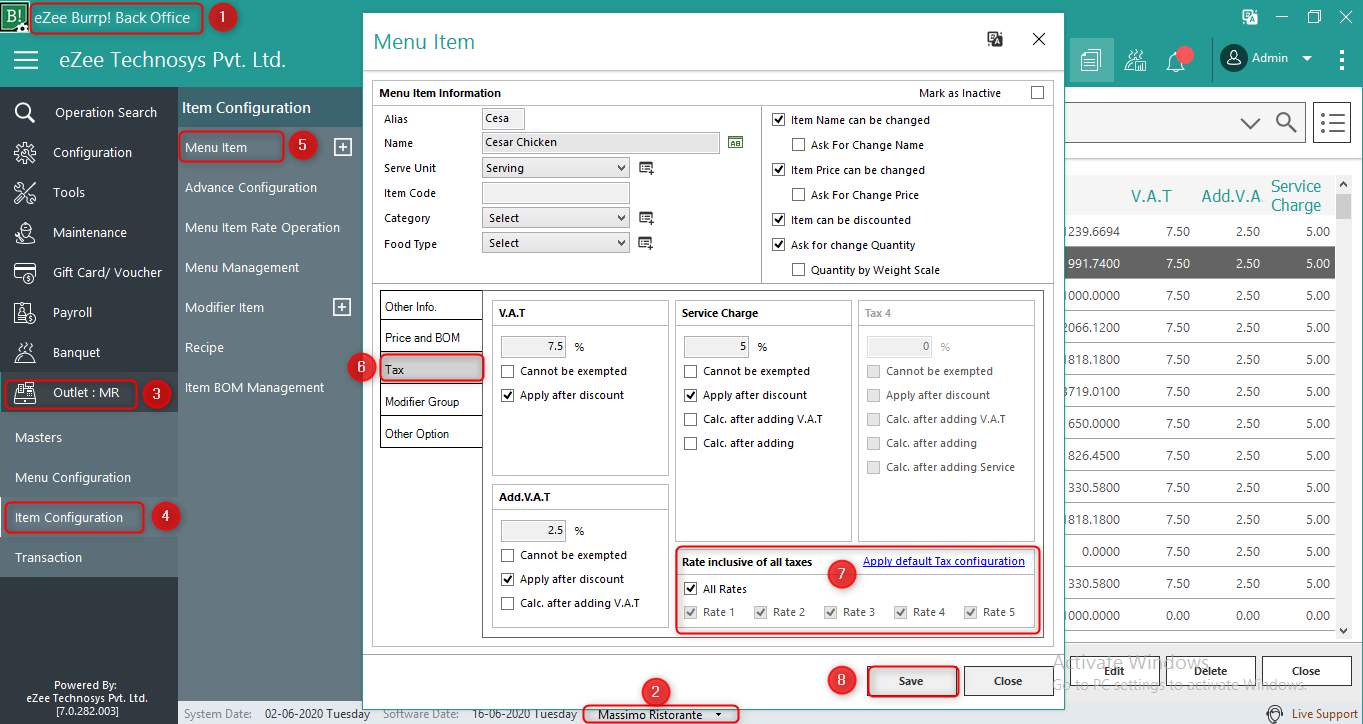Image resolution: width=1363 pixels, height=724 pixels.
Task: Open Menu Item Rate Operation
Action: (x=263, y=227)
